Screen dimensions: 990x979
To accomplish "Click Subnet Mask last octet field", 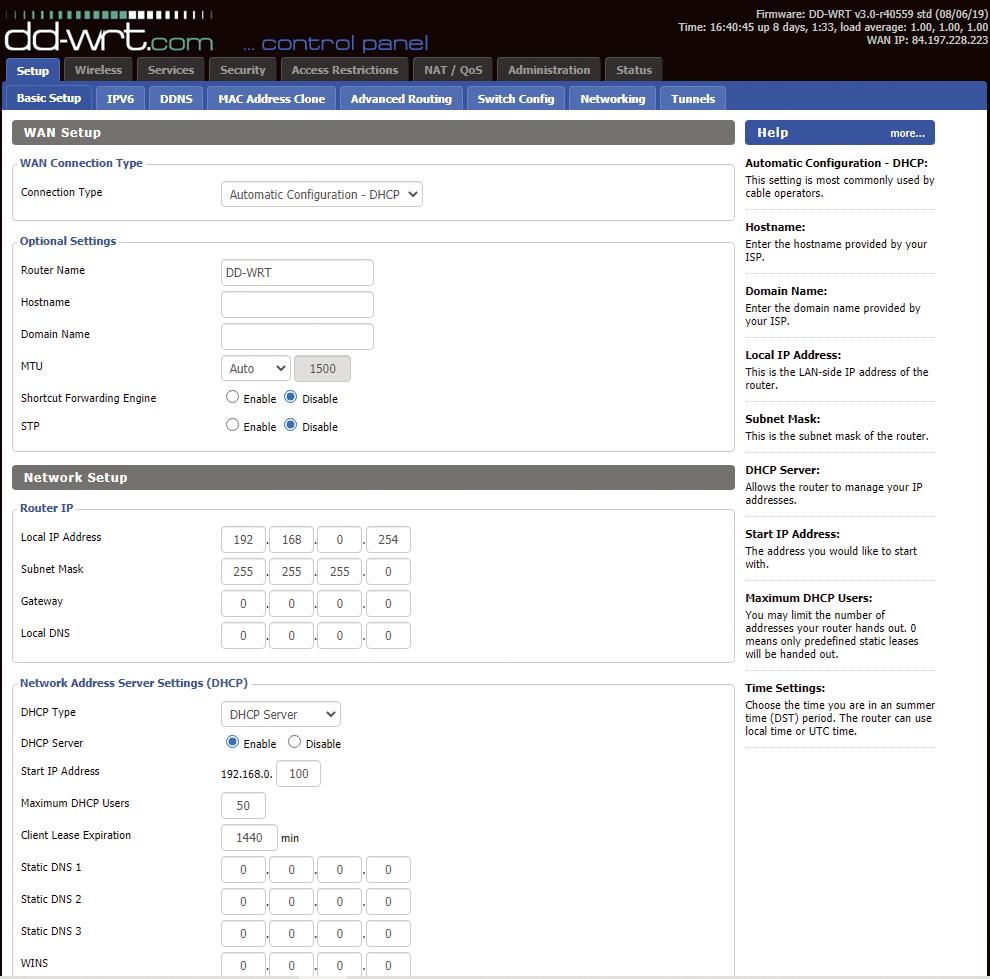I will click(388, 572).
